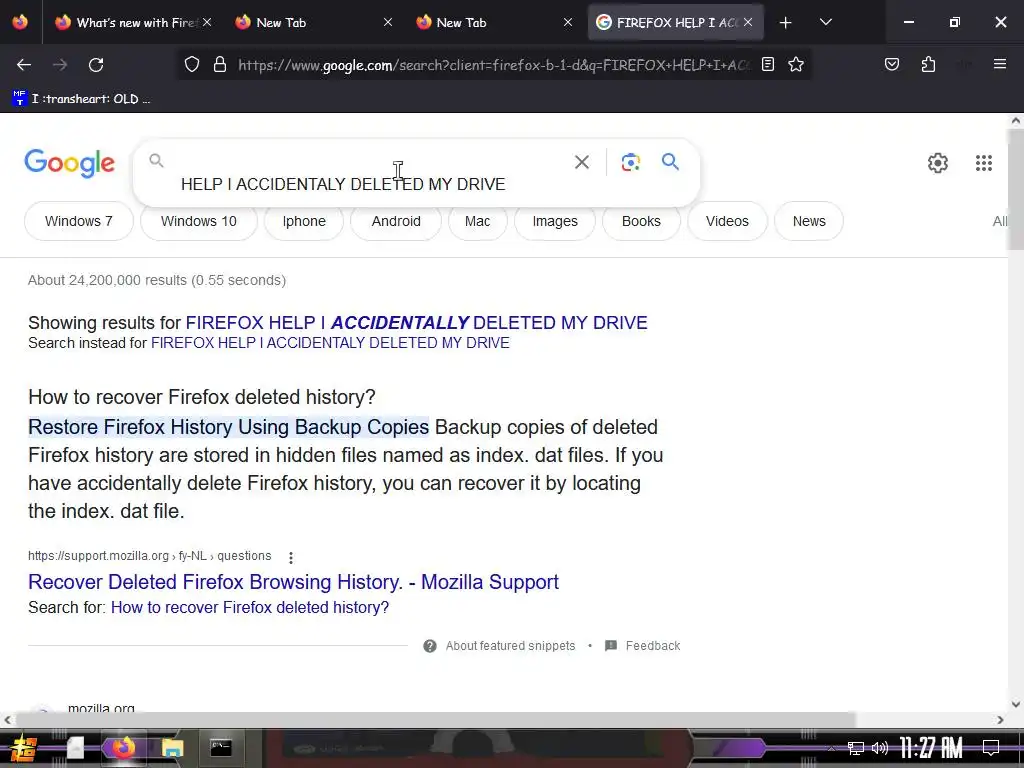Open Firefox from the taskbar
The height and width of the screenshot is (768, 1024).
[123, 748]
